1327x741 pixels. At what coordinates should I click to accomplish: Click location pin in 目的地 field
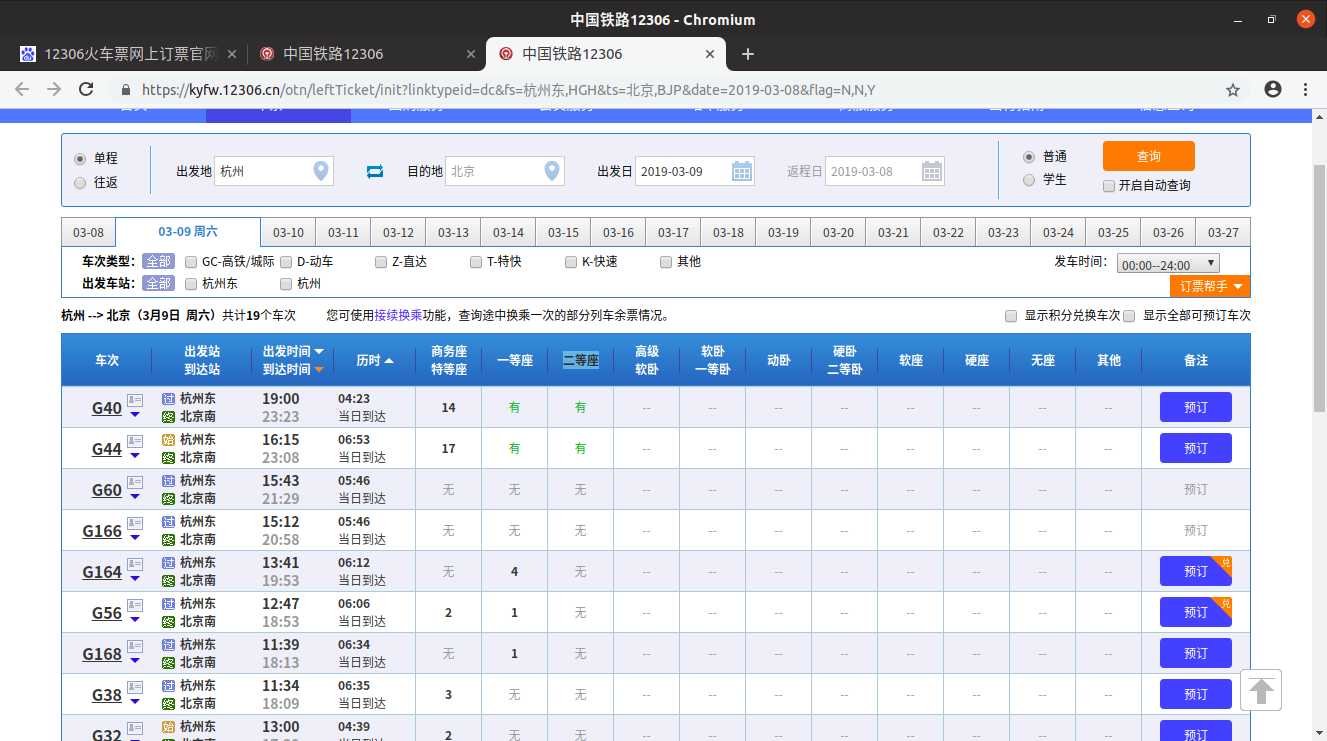pyautogui.click(x=552, y=171)
